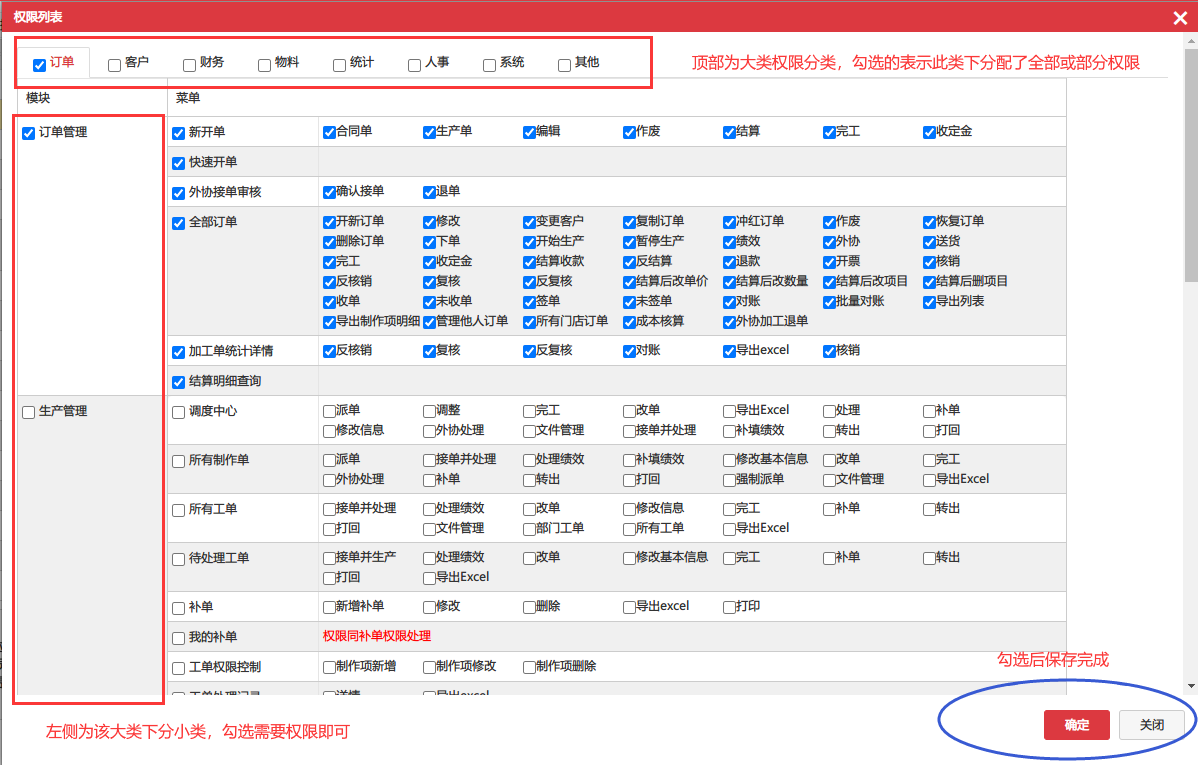Uncheck the 管理他人订单 permission
The width and height of the screenshot is (1198, 765).
(429, 323)
